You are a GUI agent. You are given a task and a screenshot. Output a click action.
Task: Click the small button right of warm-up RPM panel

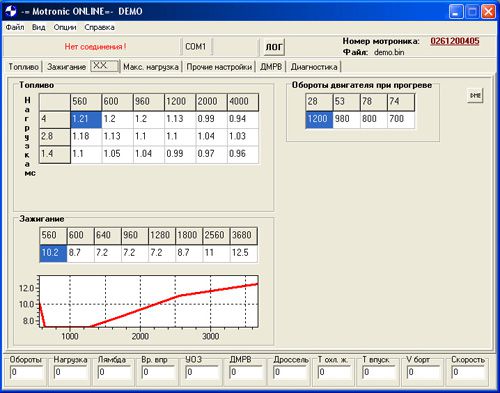point(475,96)
